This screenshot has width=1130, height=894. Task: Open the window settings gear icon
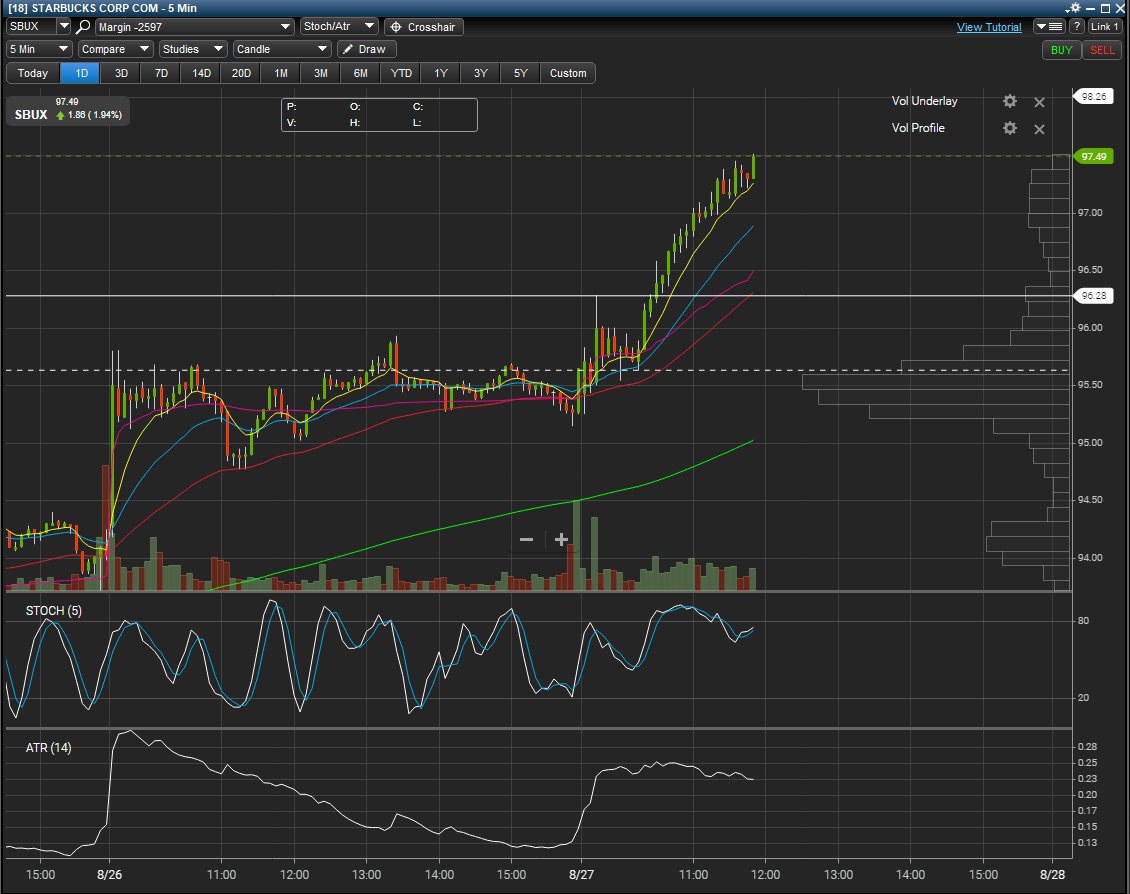(1074, 8)
